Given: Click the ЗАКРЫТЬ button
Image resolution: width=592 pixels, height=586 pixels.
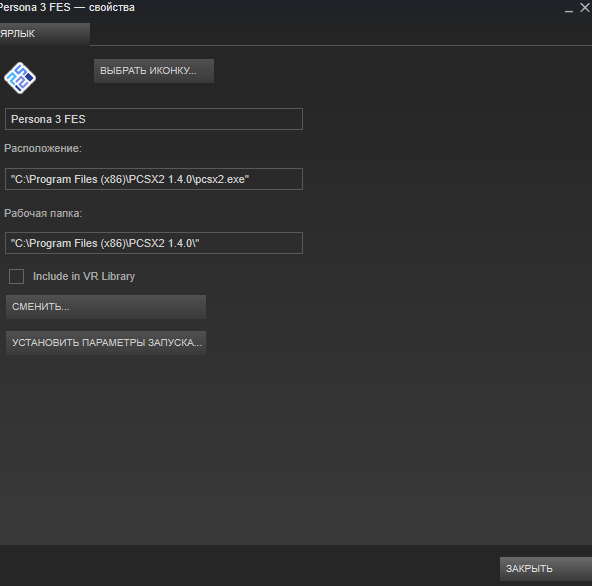Looking at the screenshot, I should [x=546, y=569].
